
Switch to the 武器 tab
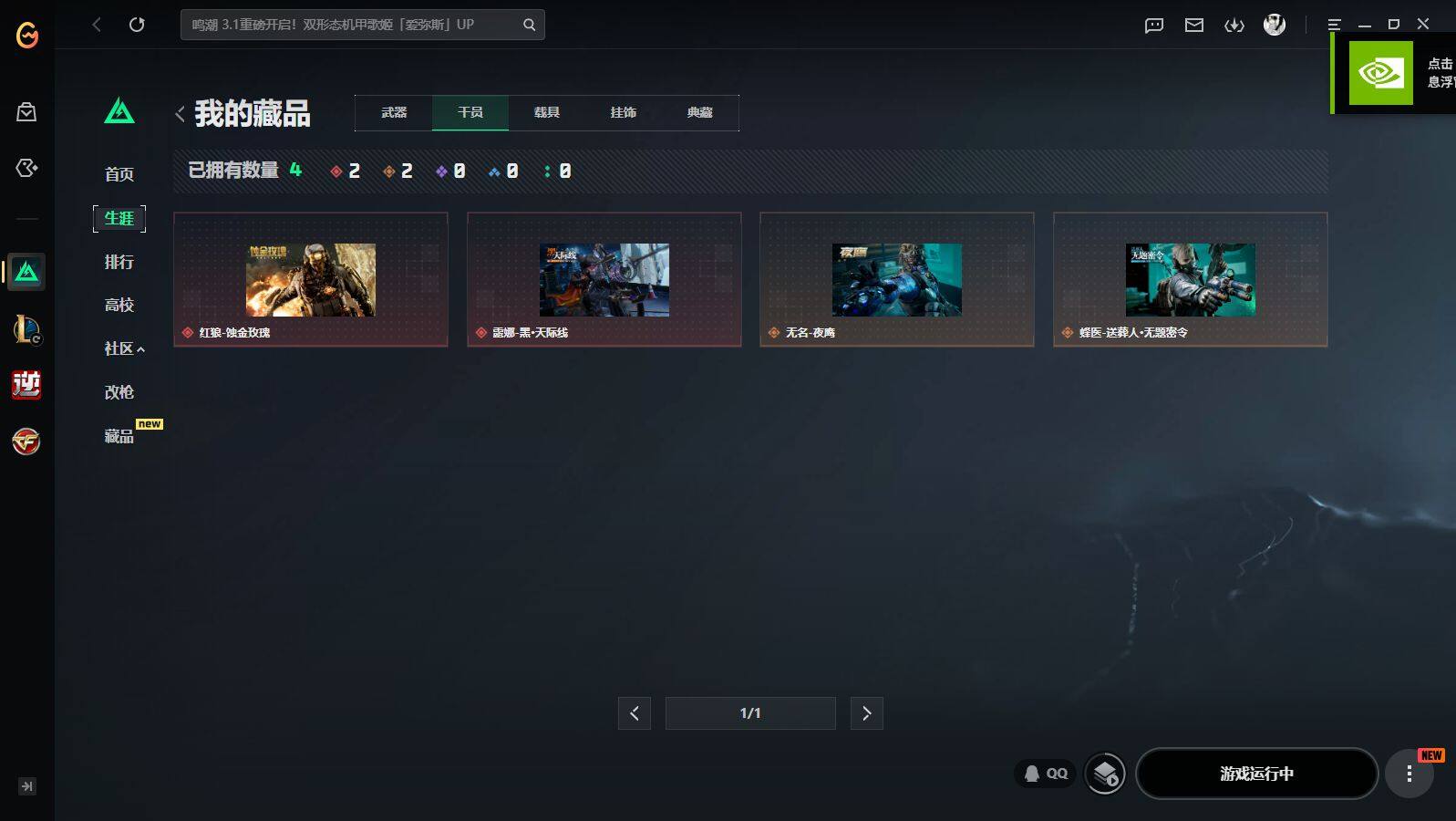[x=394, y=112]
